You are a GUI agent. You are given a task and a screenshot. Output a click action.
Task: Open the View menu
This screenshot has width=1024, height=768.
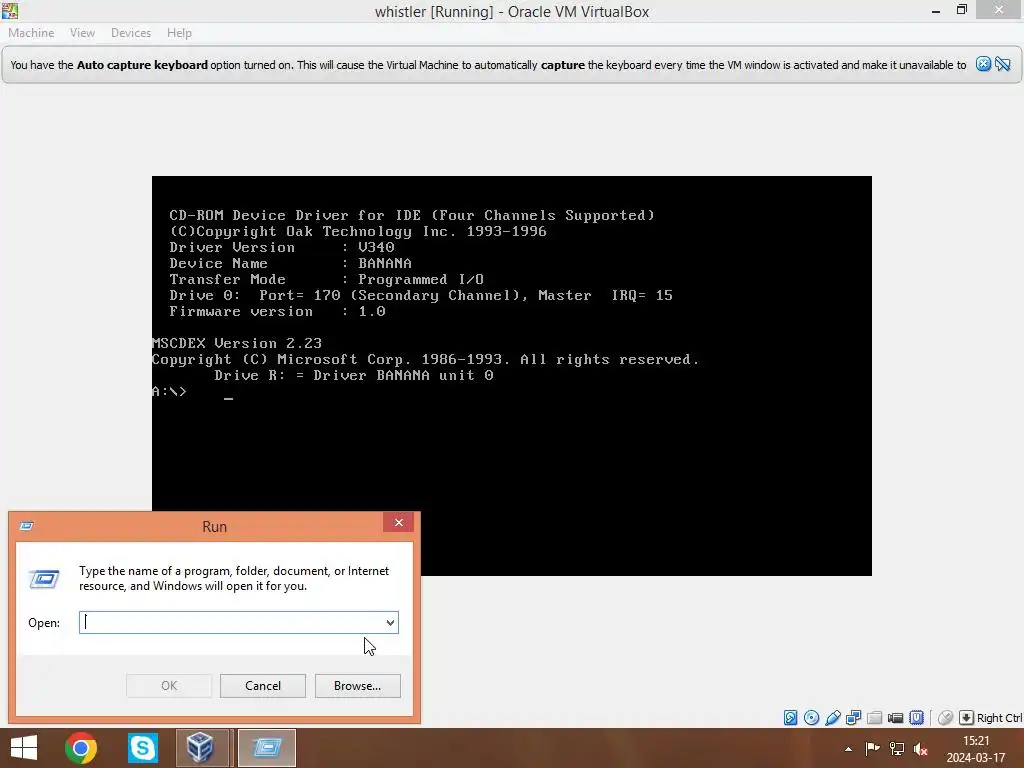[x=82, y=33]
